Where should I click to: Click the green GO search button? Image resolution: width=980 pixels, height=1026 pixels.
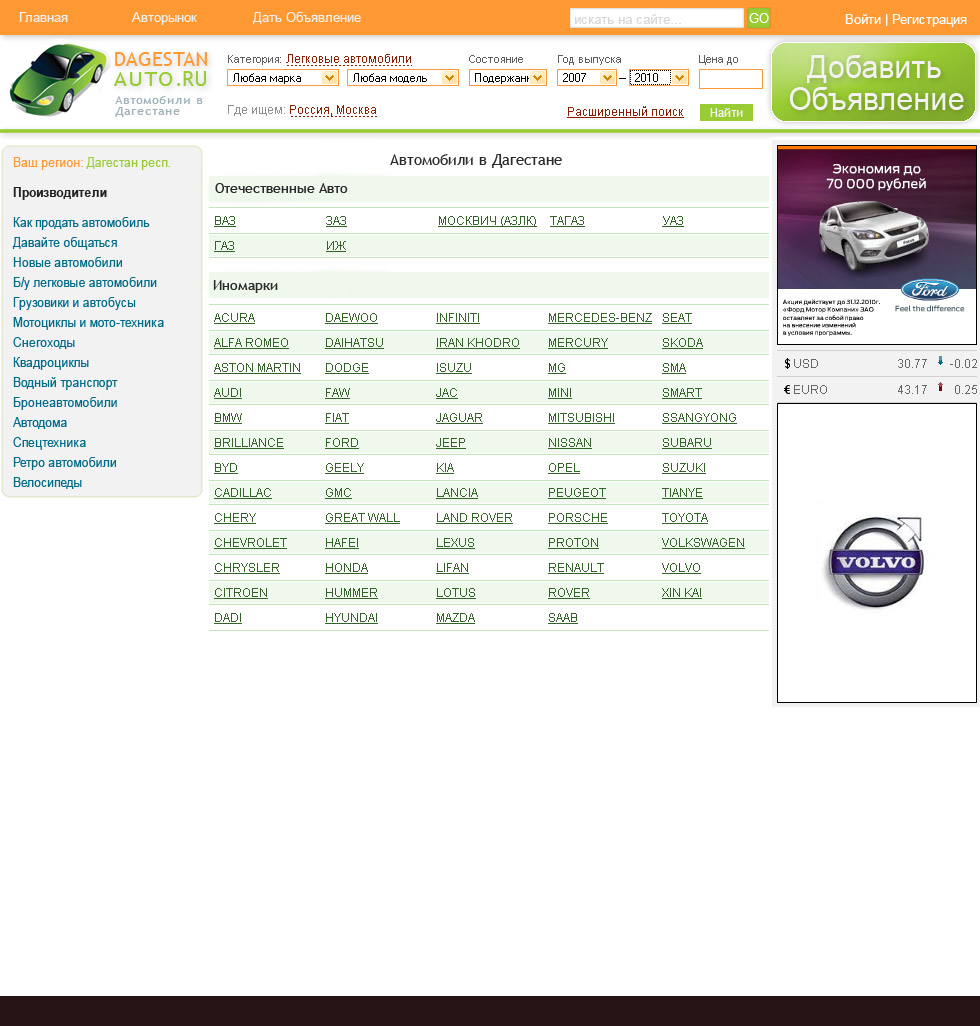click(x=759, y=18)
